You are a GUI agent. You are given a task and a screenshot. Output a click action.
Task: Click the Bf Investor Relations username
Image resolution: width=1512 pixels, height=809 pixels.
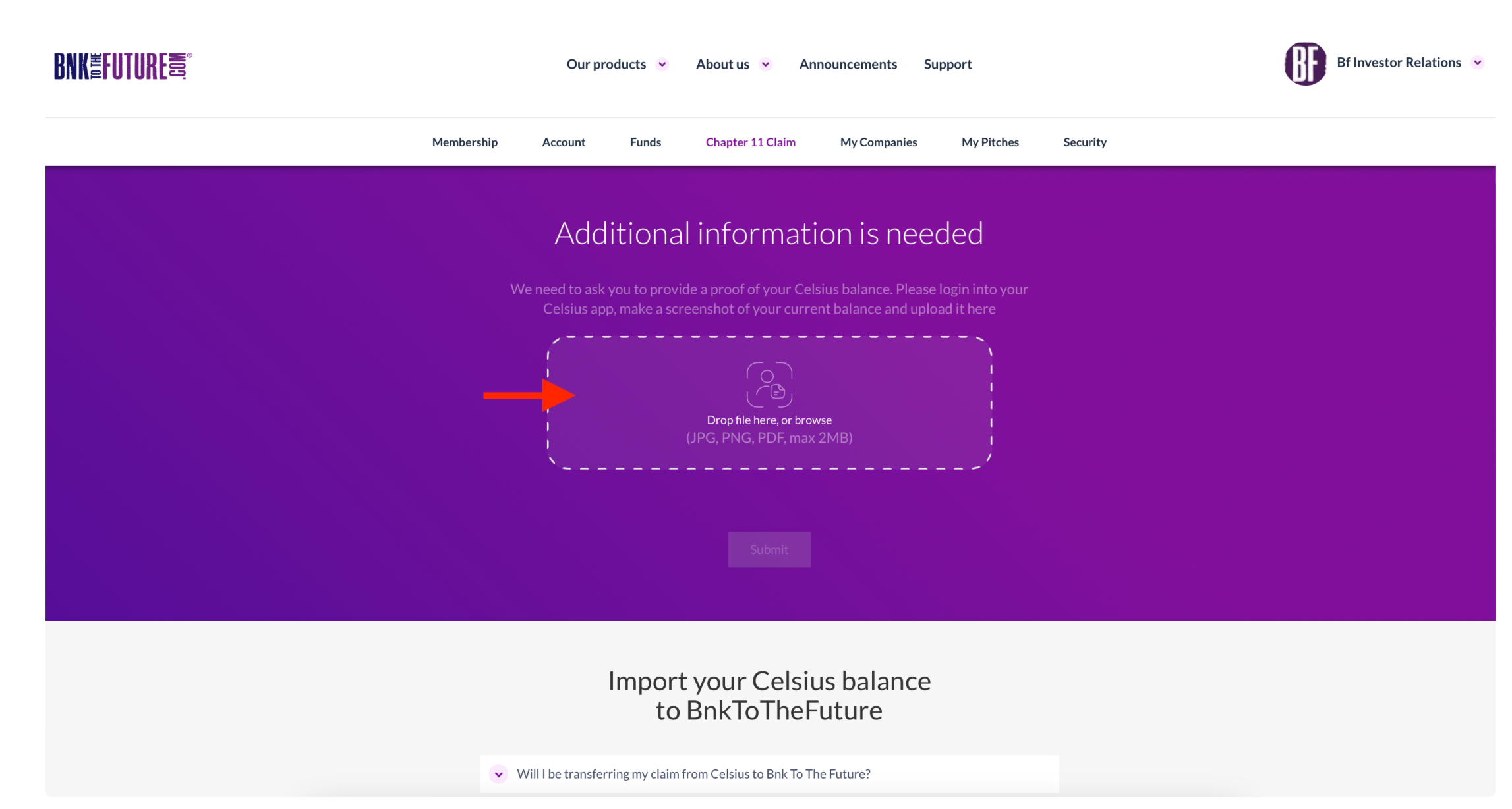1399,63
